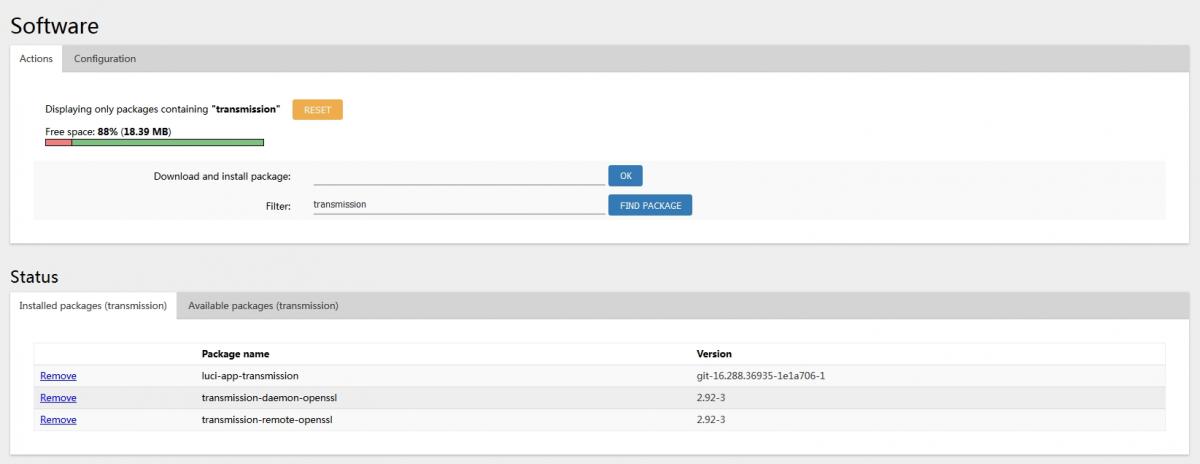
Task: Click the Package name column header
Action: pyautogui.click(x=235, y=354)
